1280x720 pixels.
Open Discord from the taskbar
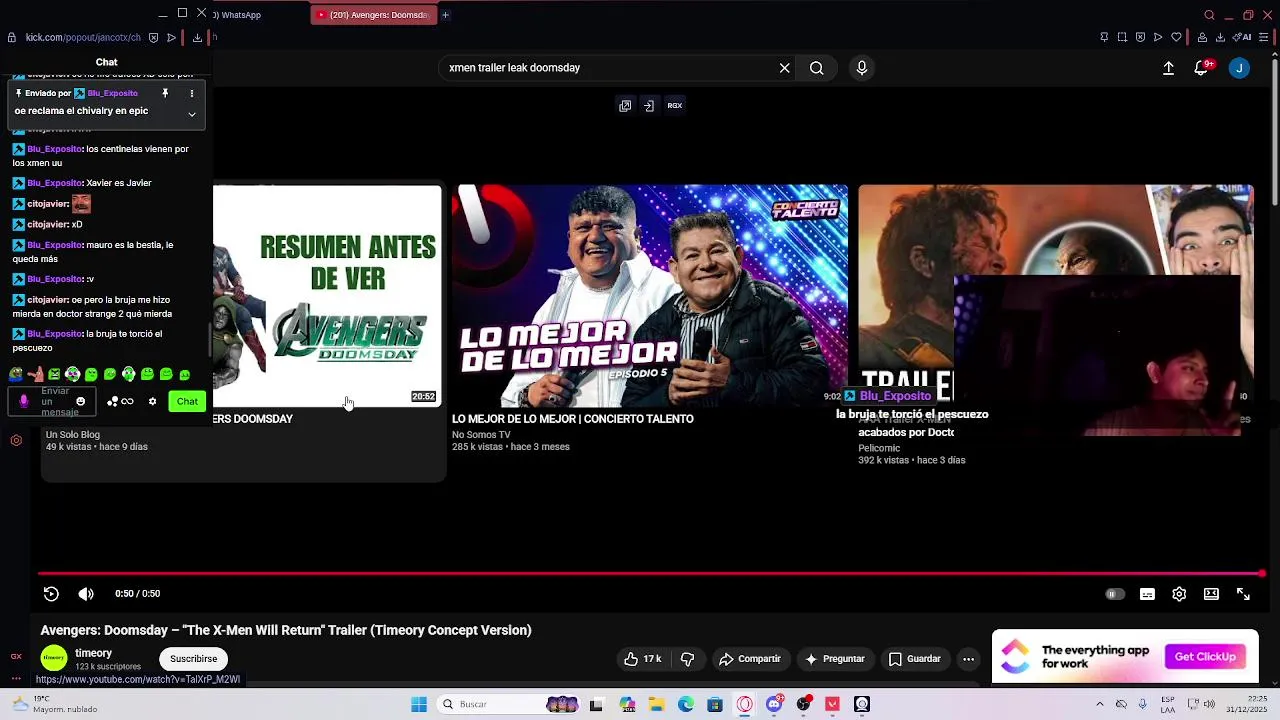point(774,704)
